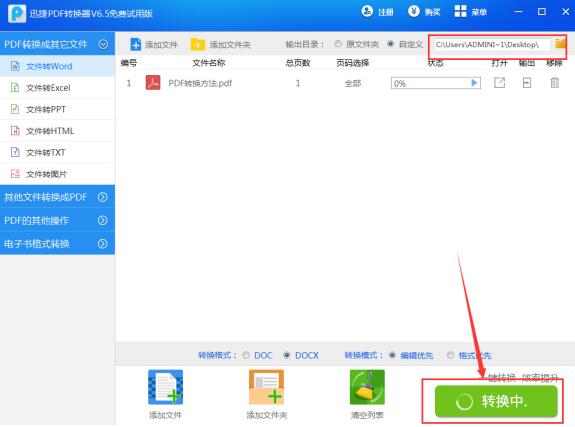Expand the 电子书格式转换 section
575x427 pixels.
103,244
